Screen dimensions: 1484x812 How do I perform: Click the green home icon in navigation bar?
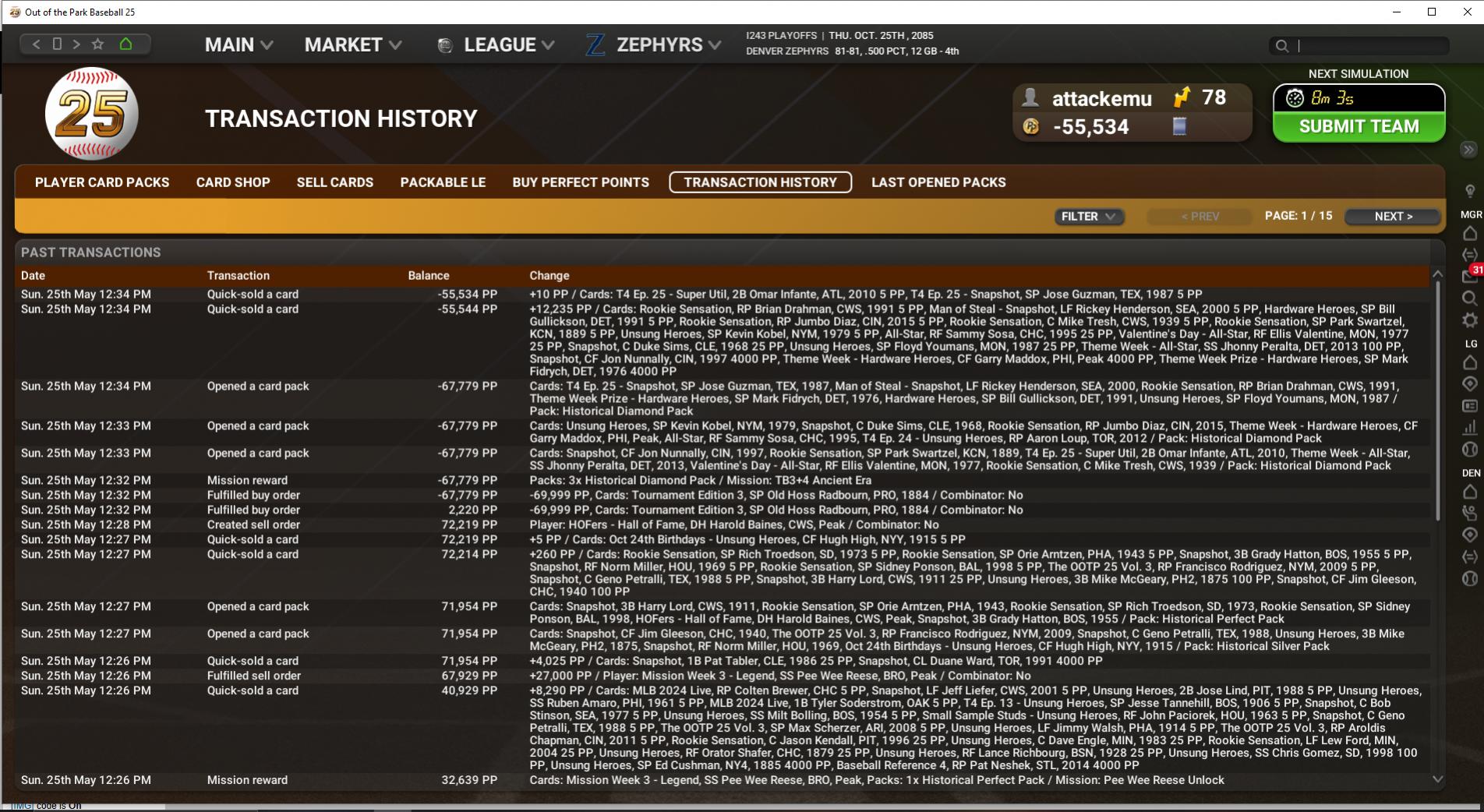(125, 44)
